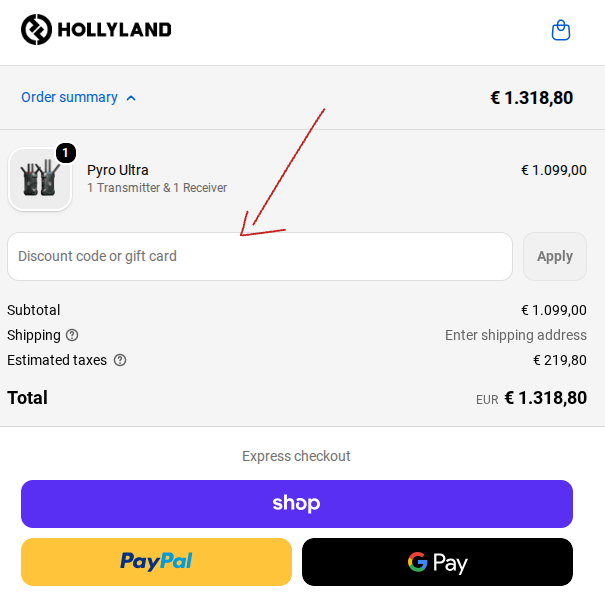
Task: Select the black Google Pay button
Action: click(437, 562)
